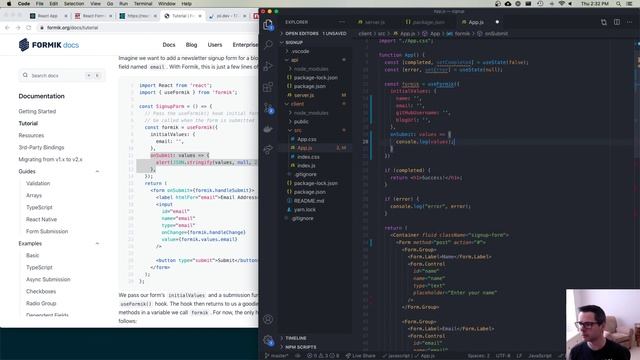Screen dimensions: 640x360
Task: Open index.js in the src folder
Action: point(306,165)
